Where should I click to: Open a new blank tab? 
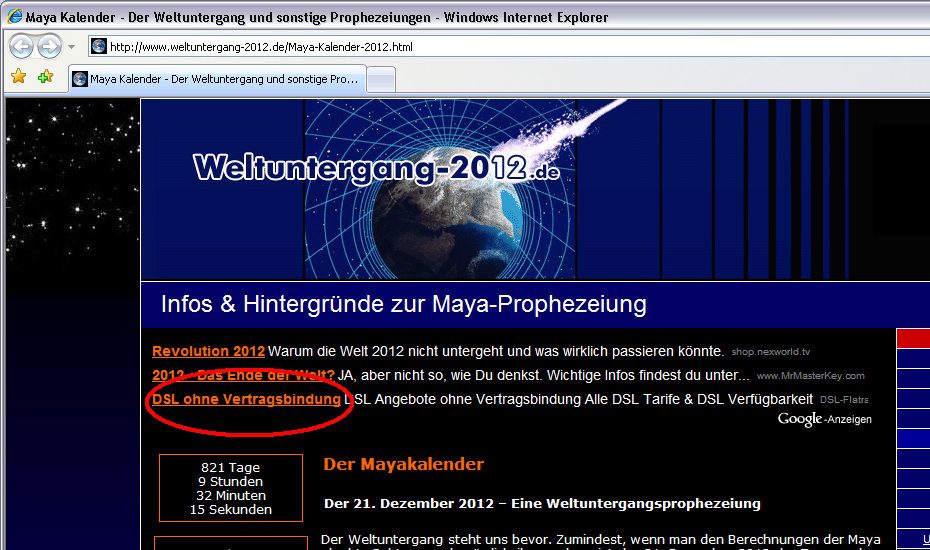coord(382,79)
